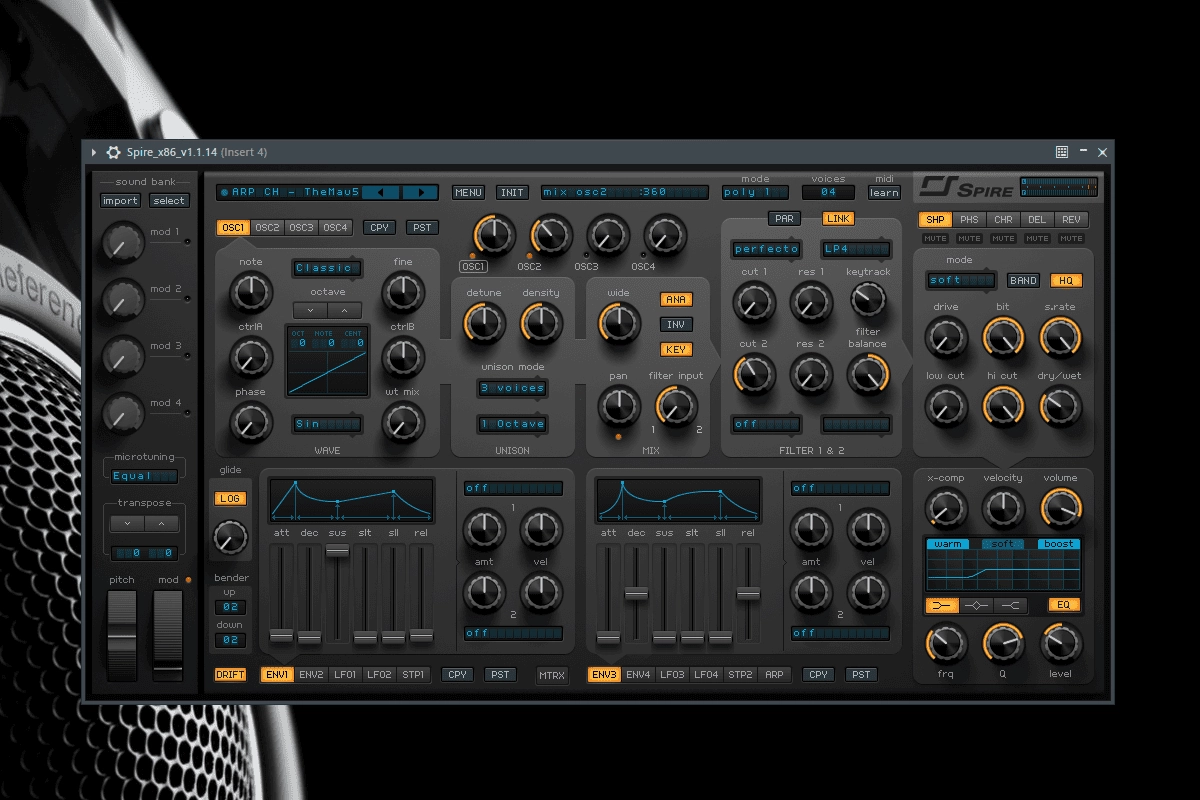Open the poly 1 mode dropdown
Viewport: 1200px width, 800px height.
pyautogui.click(x=755, y=192)
